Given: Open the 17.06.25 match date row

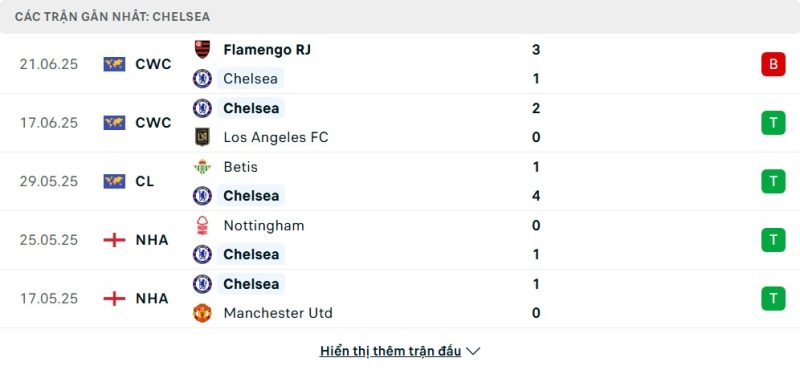Looking at the screenshot, I should coord(400,123).
